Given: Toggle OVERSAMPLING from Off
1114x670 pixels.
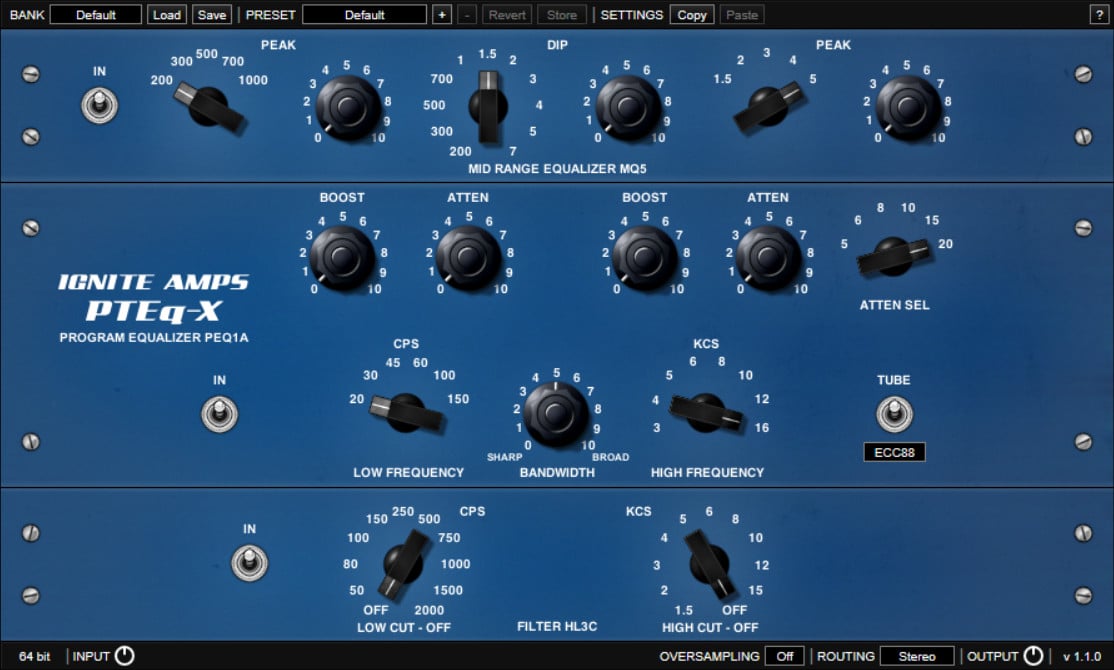Looking at the screenshot, I should click(784, 656).
